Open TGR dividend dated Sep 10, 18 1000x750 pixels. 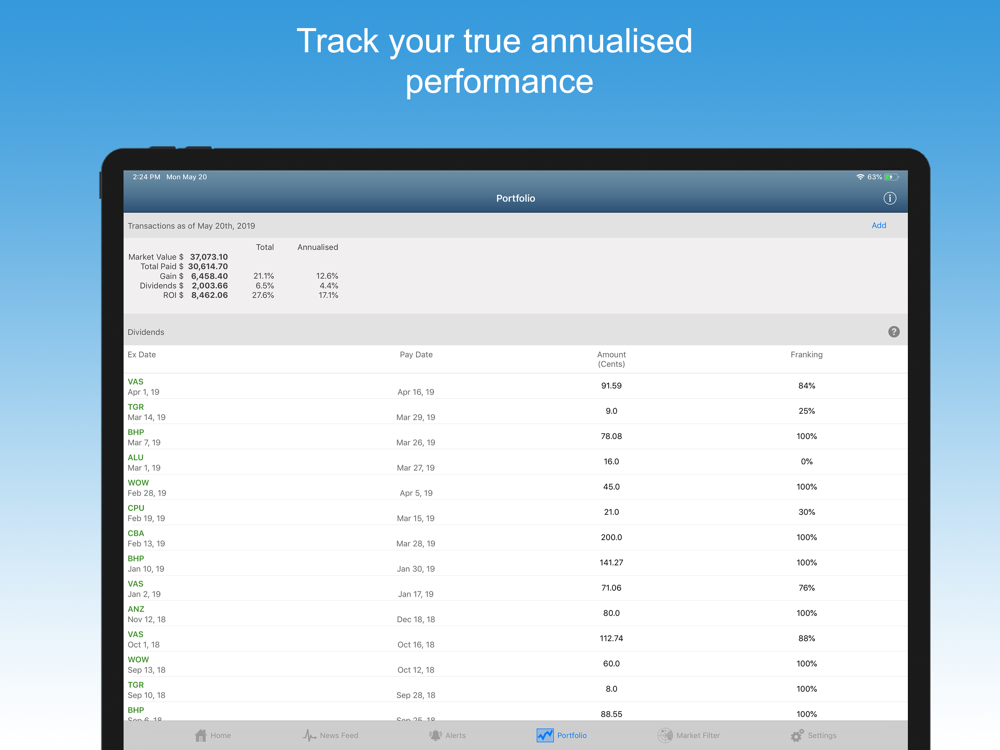click(x=515, y=689)
